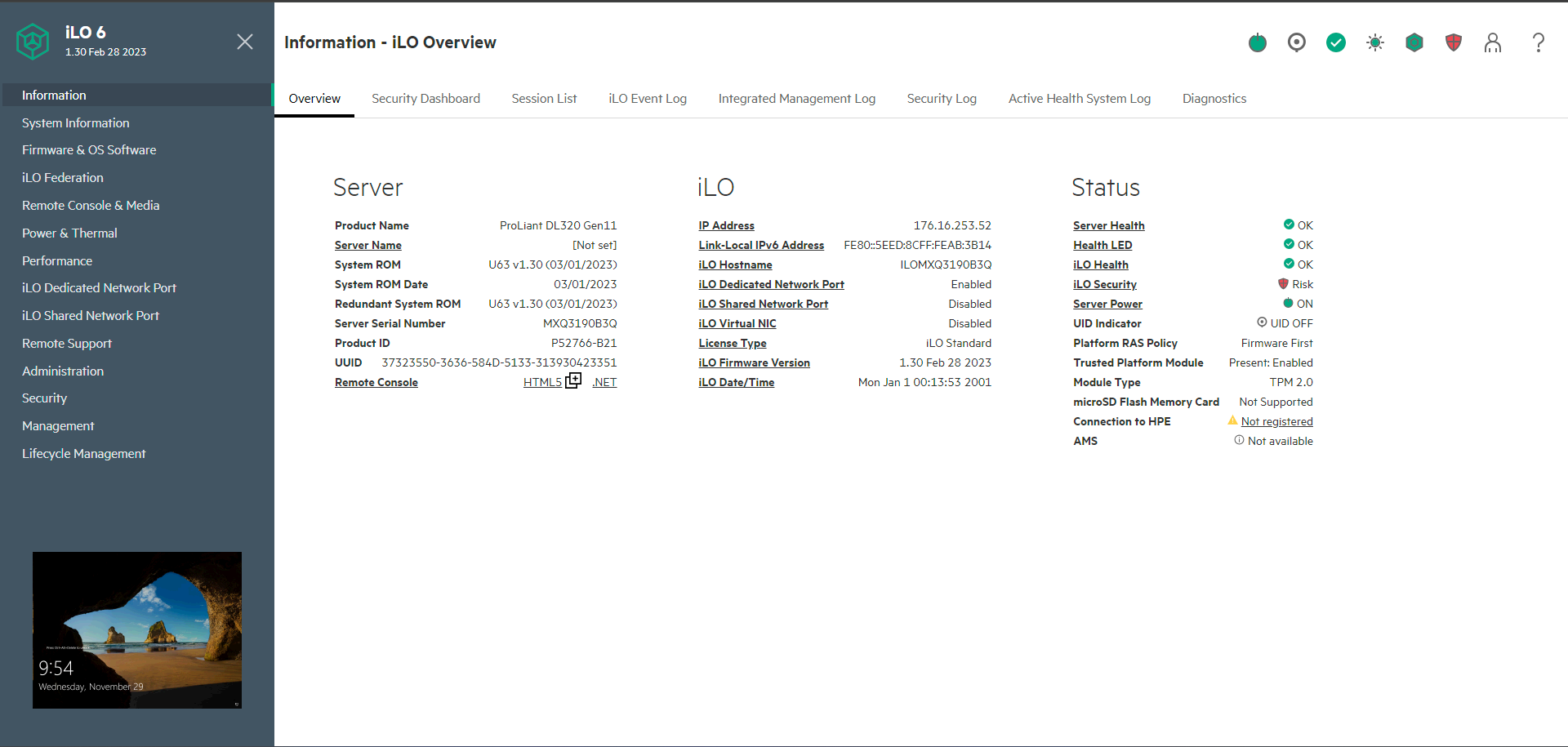Click the Not registered HPE connection link
Image resolution: width=1568 pixels, height=747 pixels.
[1276, 421]
